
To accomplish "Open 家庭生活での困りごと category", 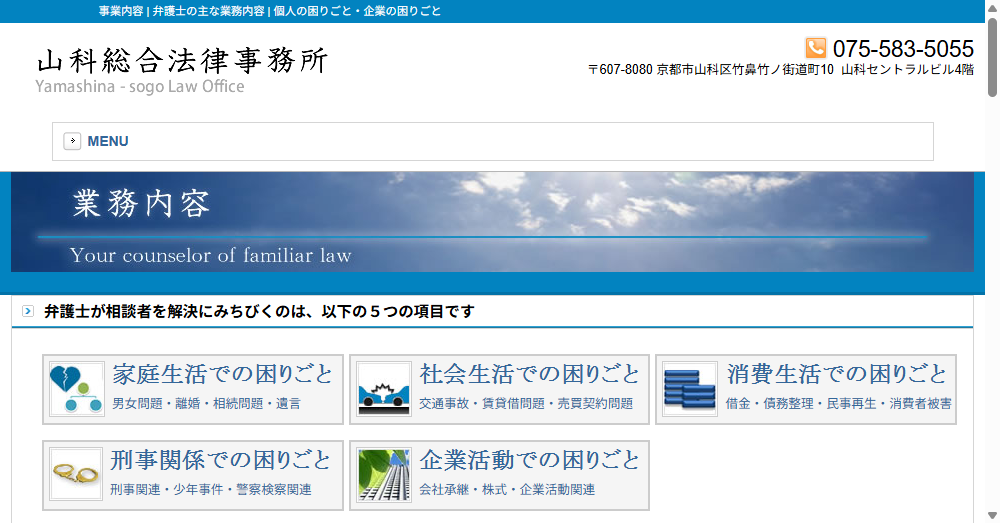I will 222,375.
